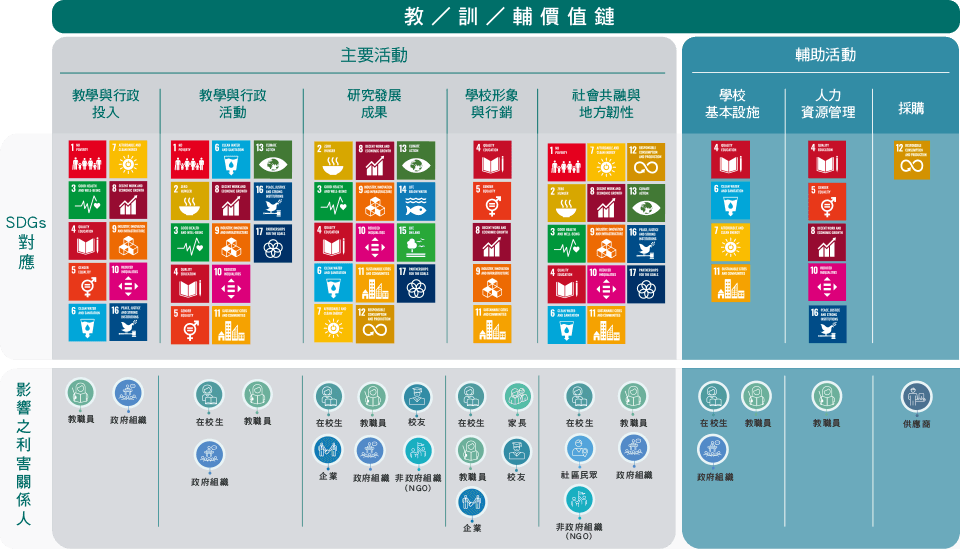Select SDG 7 icon under 教學與行政投入
960x549 pixels.
point(128,159)
